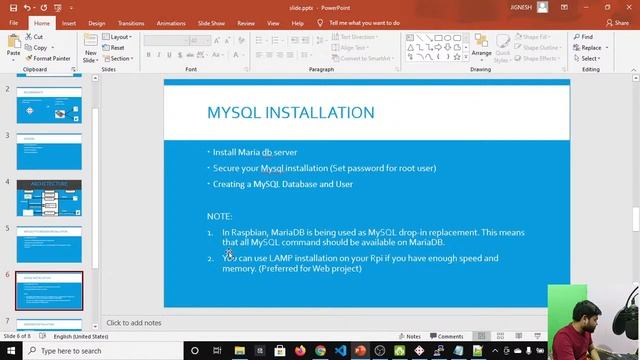Toggle Italic formatting

159,55
